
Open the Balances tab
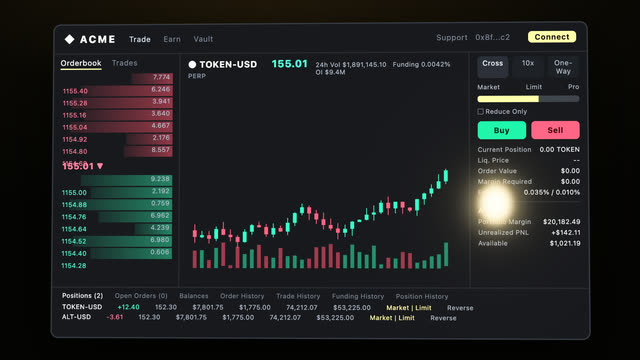(x=194, y=296)
